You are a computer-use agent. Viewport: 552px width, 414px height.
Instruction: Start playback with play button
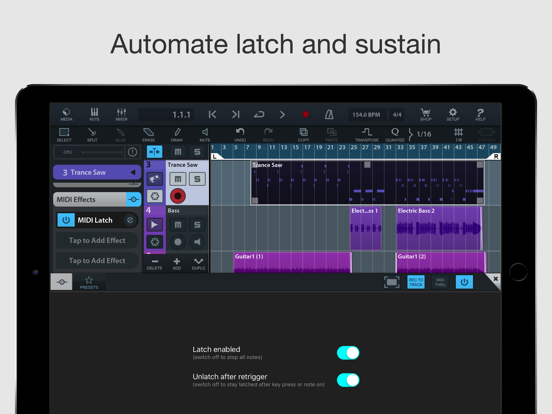[x=282, y=114]
